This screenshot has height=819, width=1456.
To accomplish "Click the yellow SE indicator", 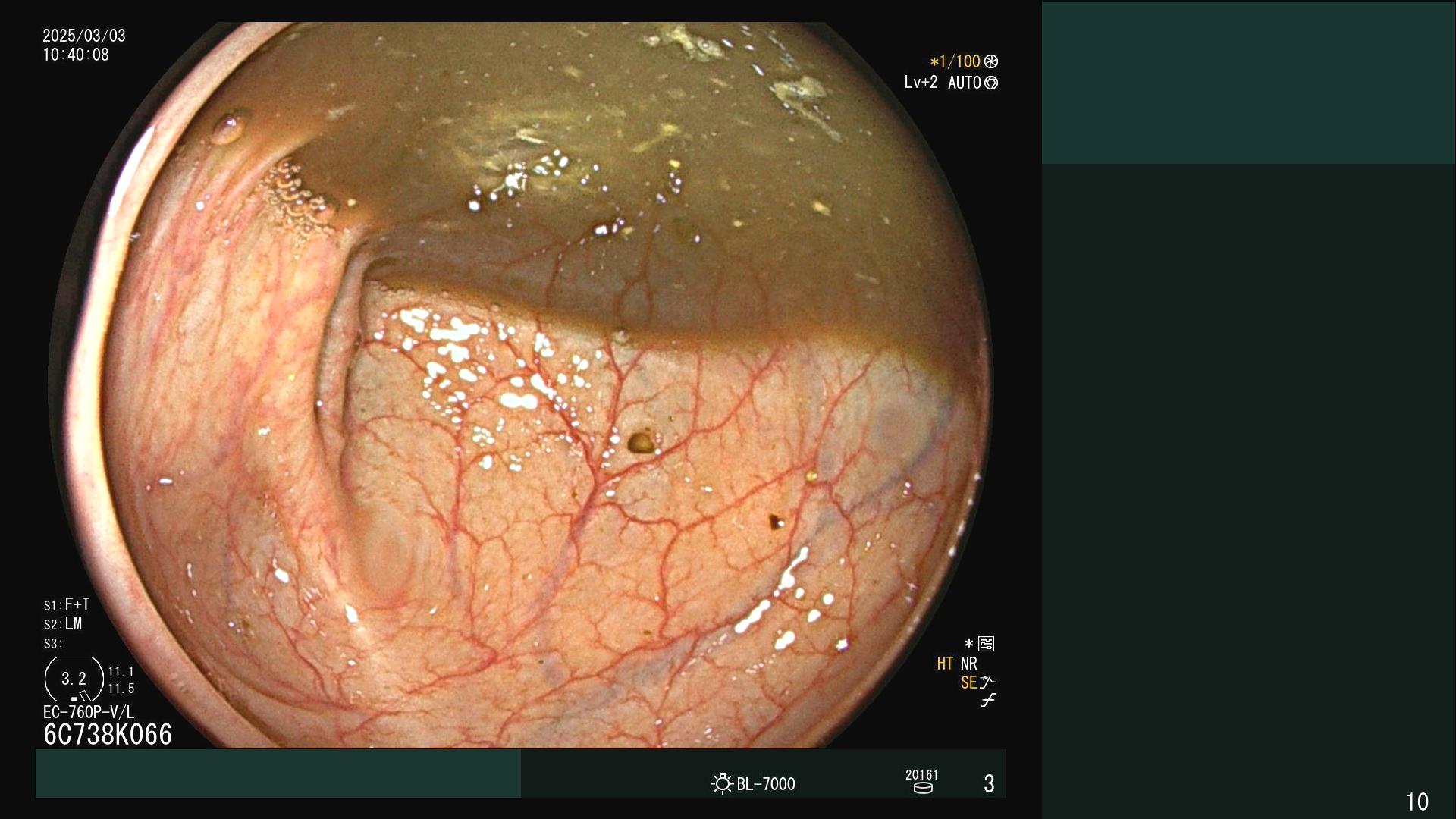I will [x=968, y=682].
